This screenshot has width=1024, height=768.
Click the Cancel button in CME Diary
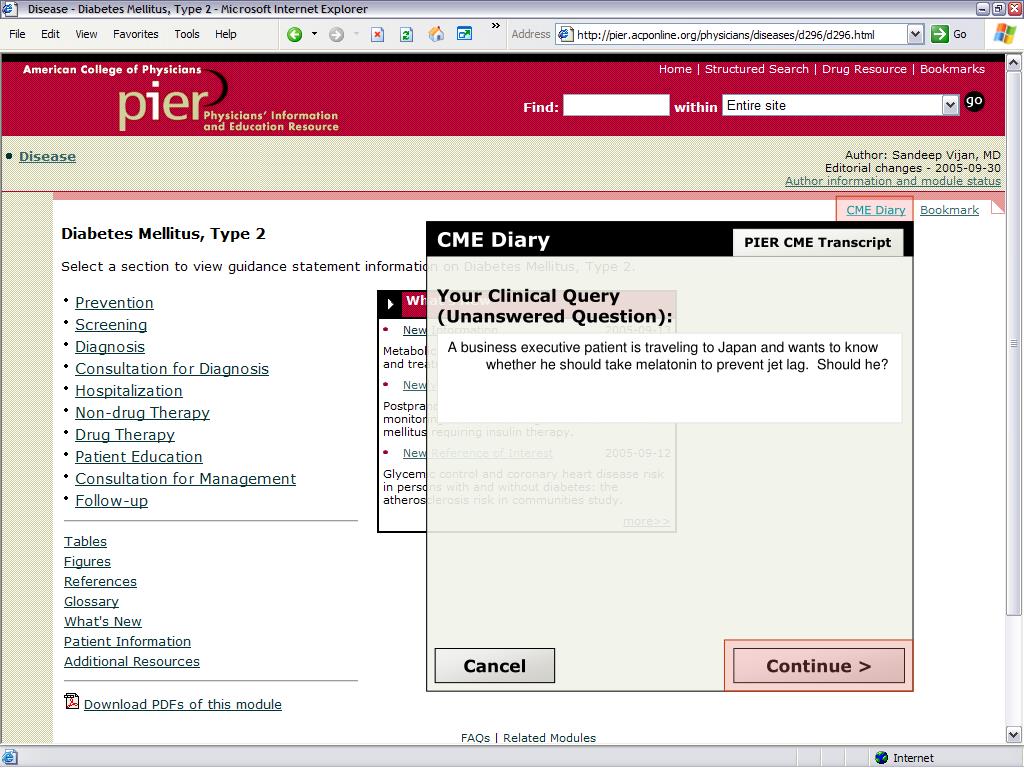(495, 665)
